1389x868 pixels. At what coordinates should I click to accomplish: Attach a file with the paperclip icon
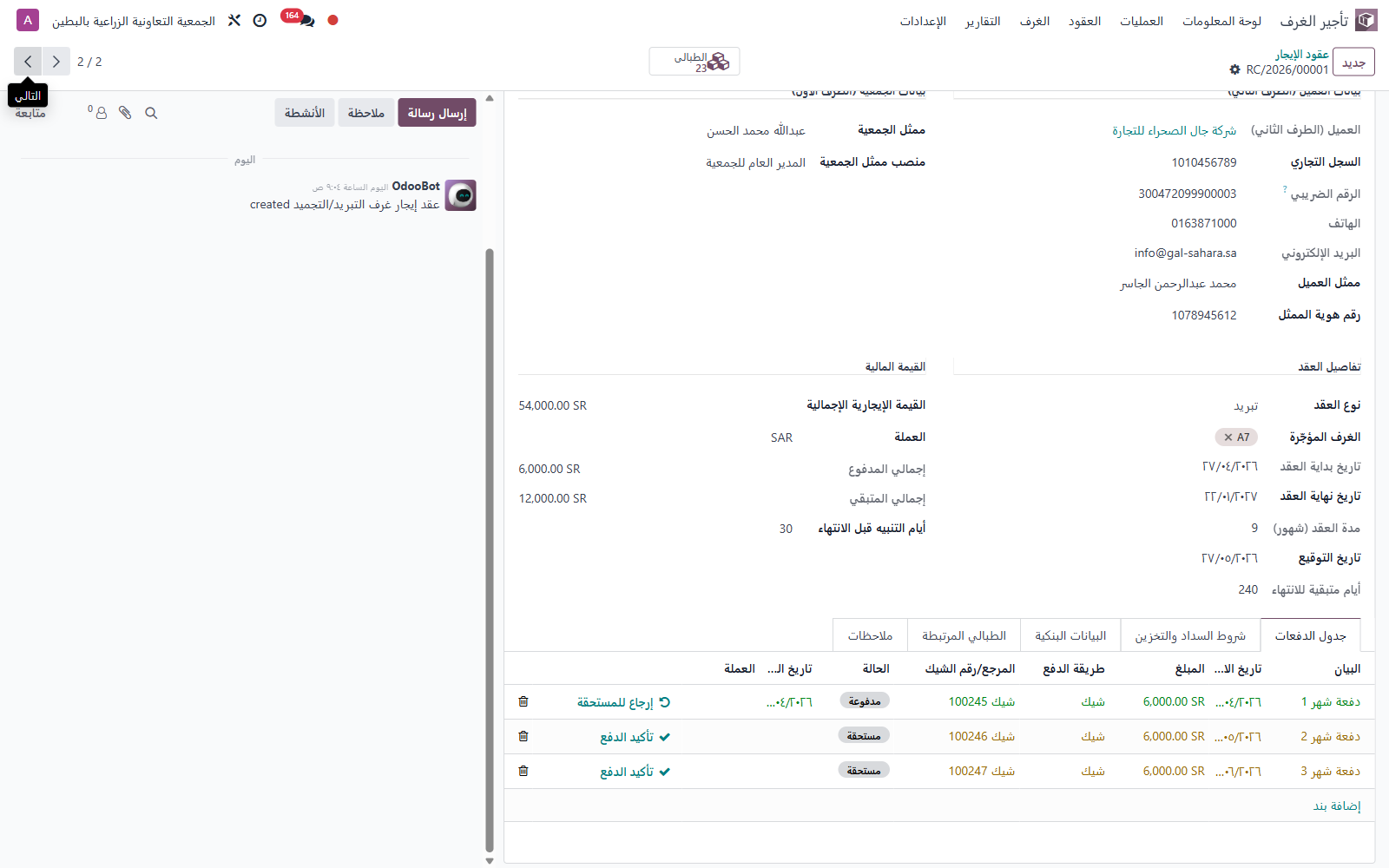pos(125,113)
